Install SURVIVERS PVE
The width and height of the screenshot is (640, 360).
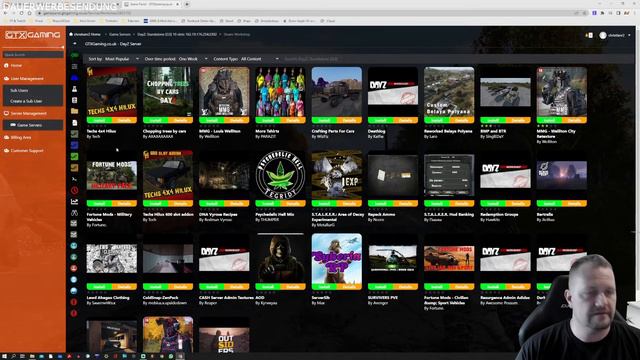pos(380,287)
